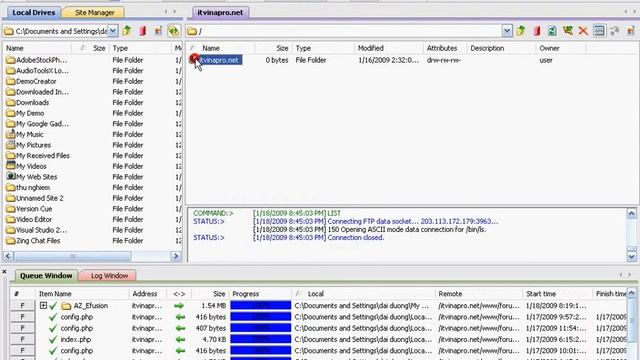Click the local pane synchronize folders icon

pos(173,31)
